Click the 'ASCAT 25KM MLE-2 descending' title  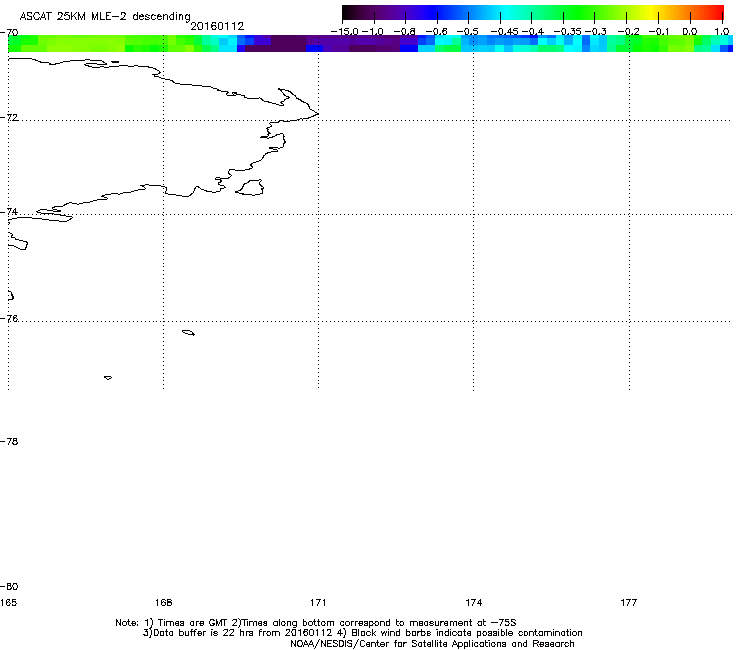[x=105, y=16]
